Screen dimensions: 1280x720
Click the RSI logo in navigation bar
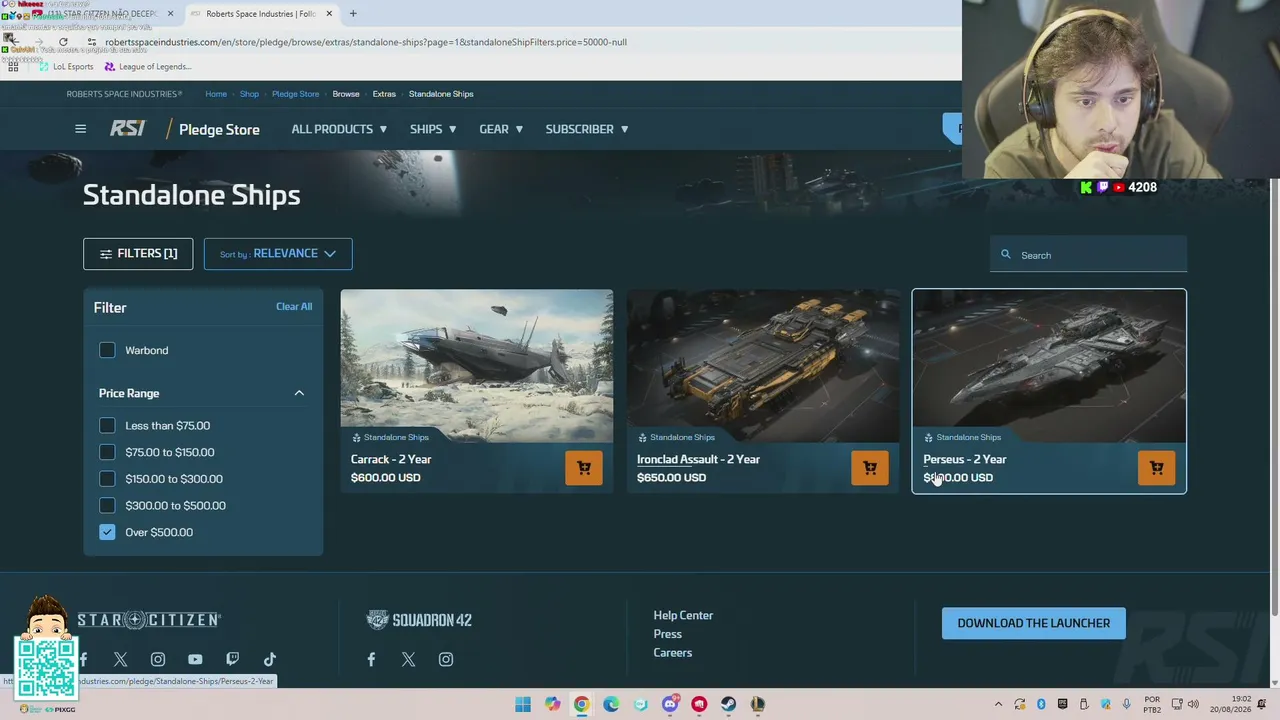(127, 129)
